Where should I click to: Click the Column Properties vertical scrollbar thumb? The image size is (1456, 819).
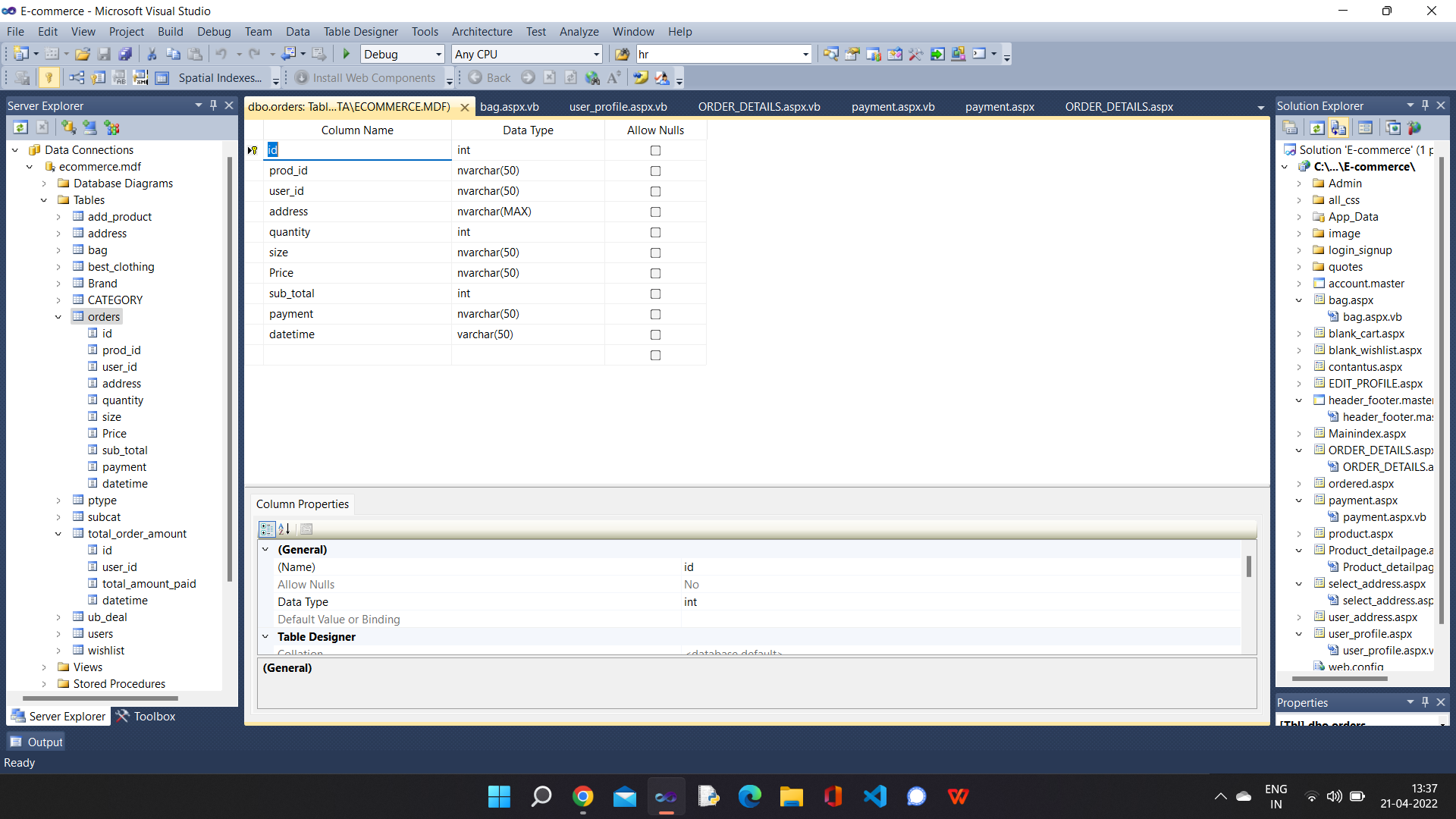1248,566
